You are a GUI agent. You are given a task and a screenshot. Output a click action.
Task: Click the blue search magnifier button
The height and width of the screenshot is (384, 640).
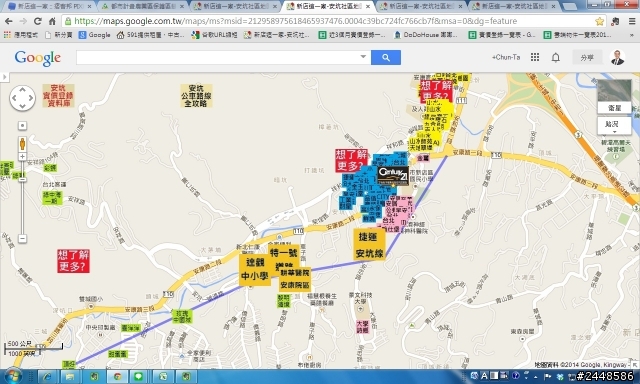point(386,58)
